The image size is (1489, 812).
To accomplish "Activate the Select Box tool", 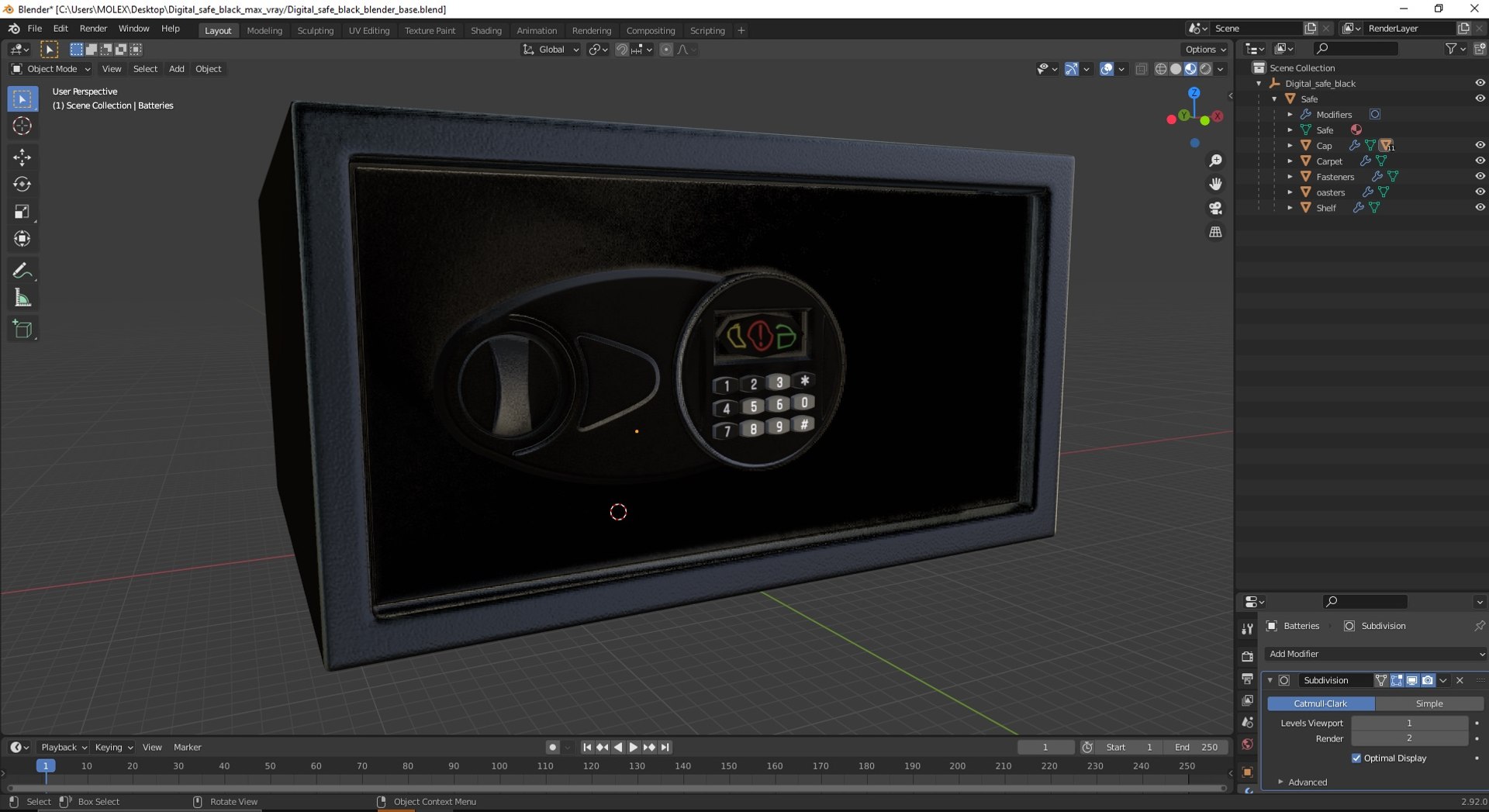I will tap(22, 99).
